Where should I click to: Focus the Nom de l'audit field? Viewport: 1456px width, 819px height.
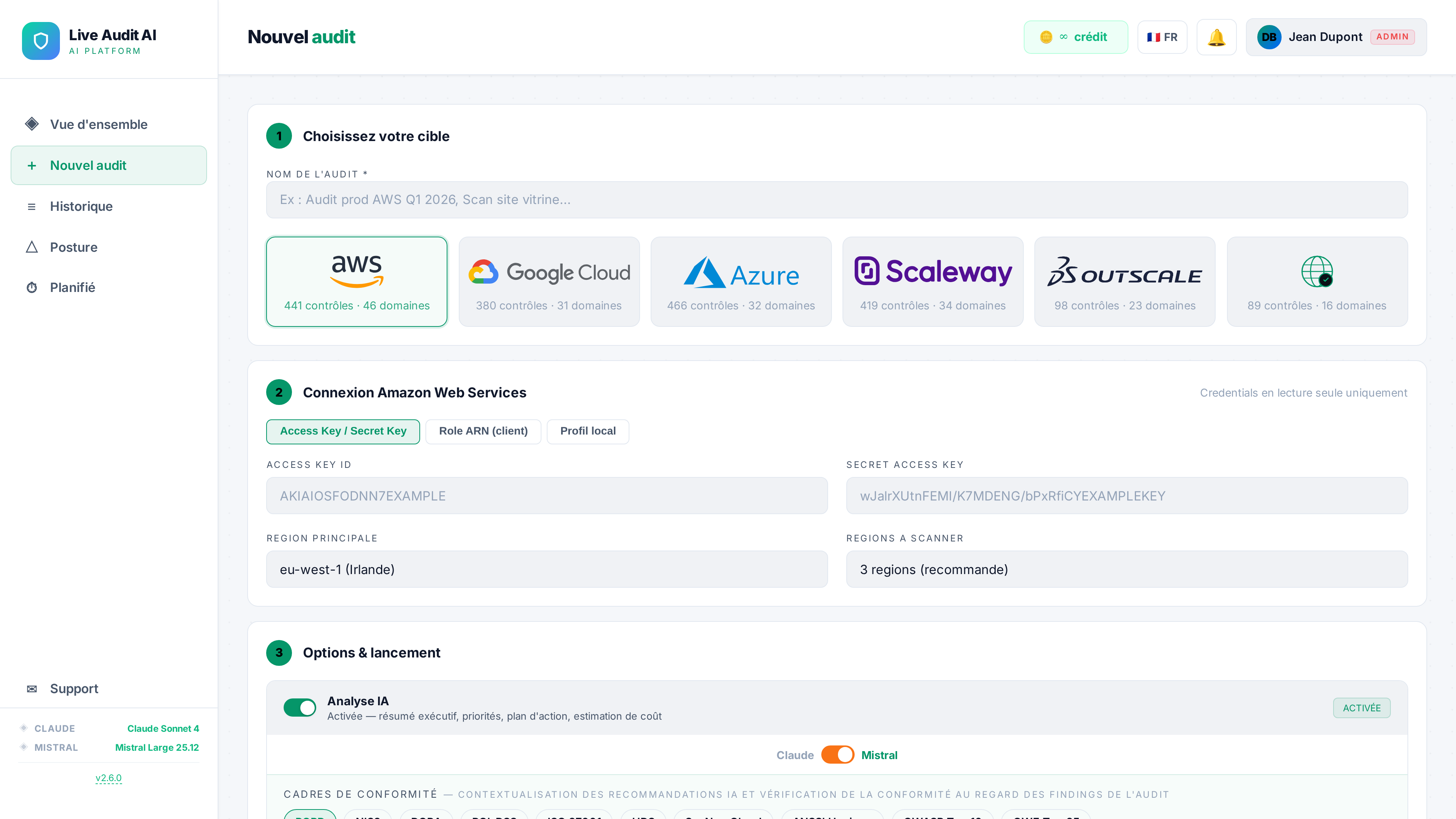[x=836, y=199]
